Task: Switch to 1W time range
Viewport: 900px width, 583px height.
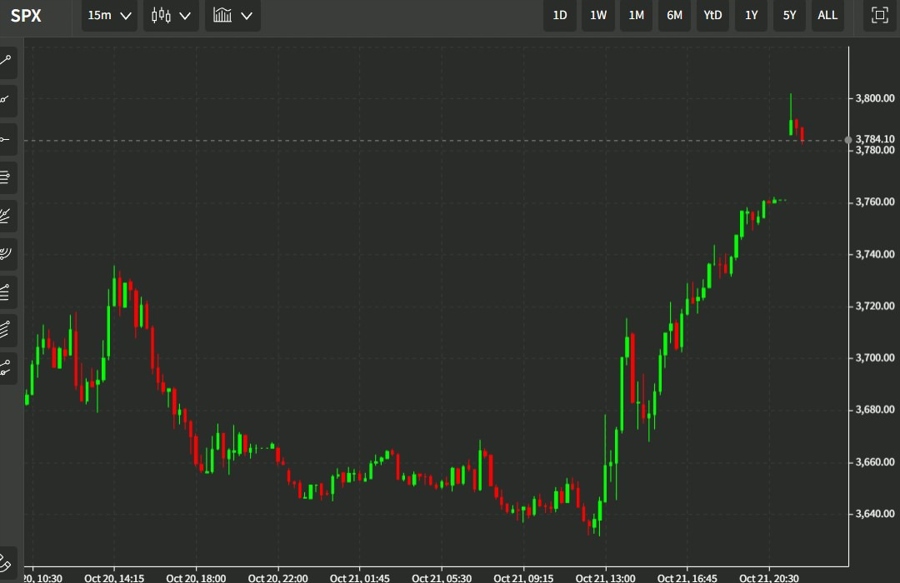Action: [598, 15]
